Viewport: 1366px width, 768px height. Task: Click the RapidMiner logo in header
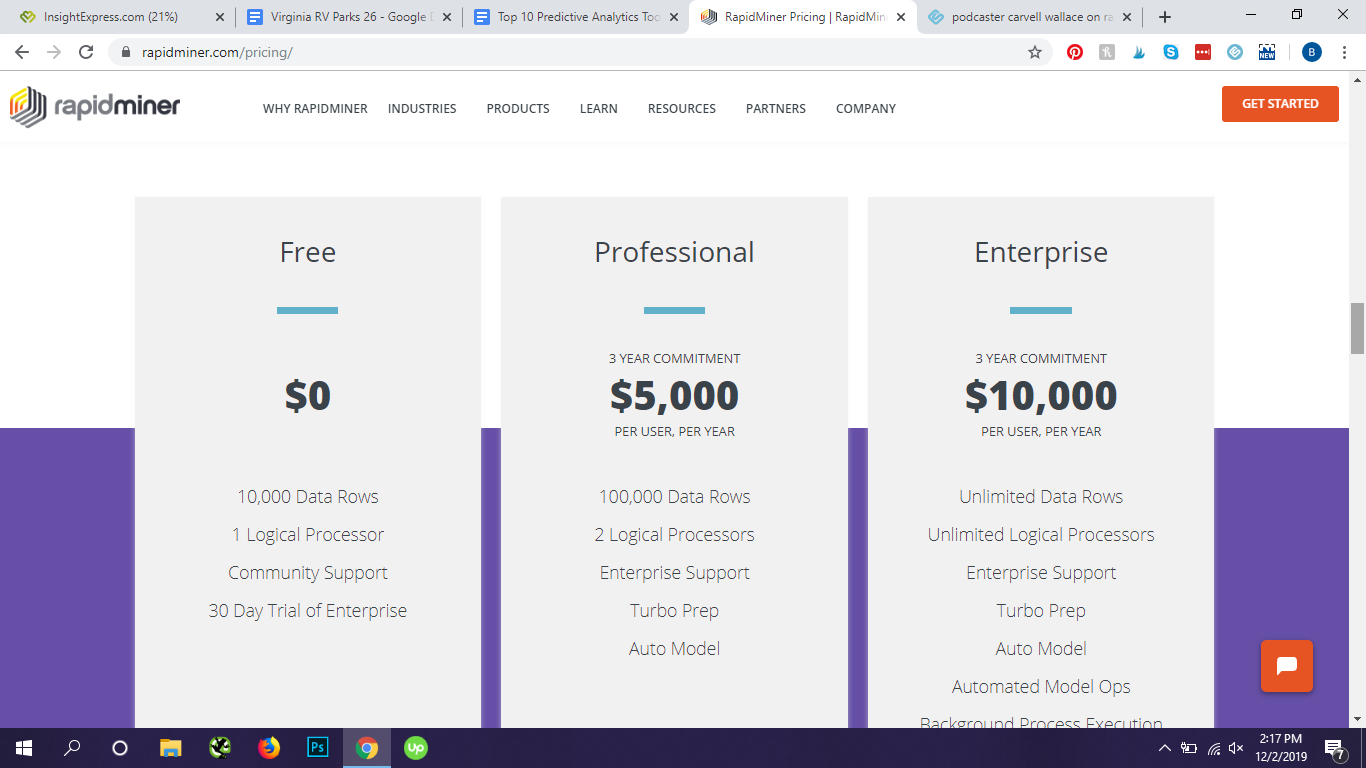[x=95, y=107]
